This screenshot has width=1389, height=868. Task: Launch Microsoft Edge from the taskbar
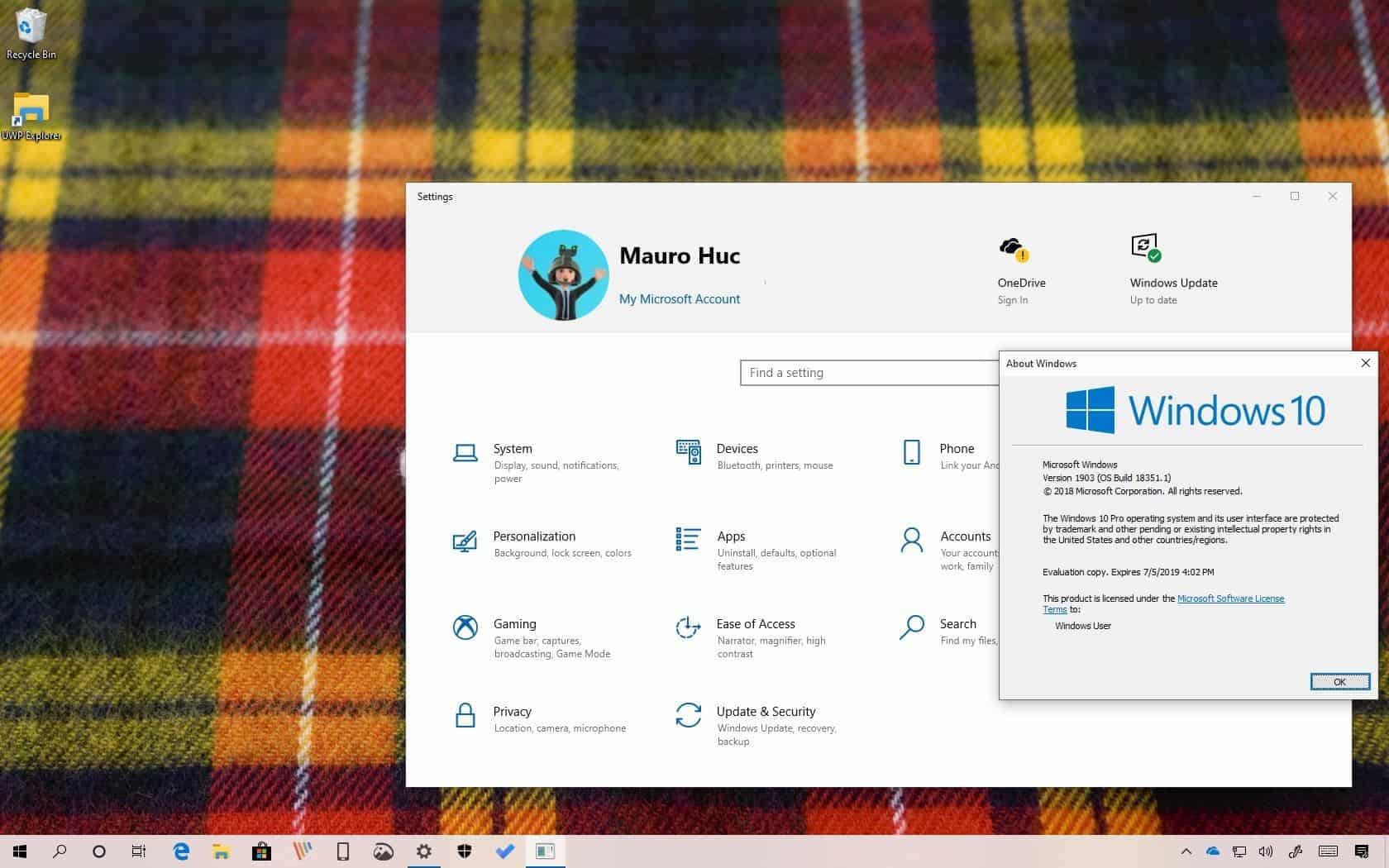click(180, 851)
